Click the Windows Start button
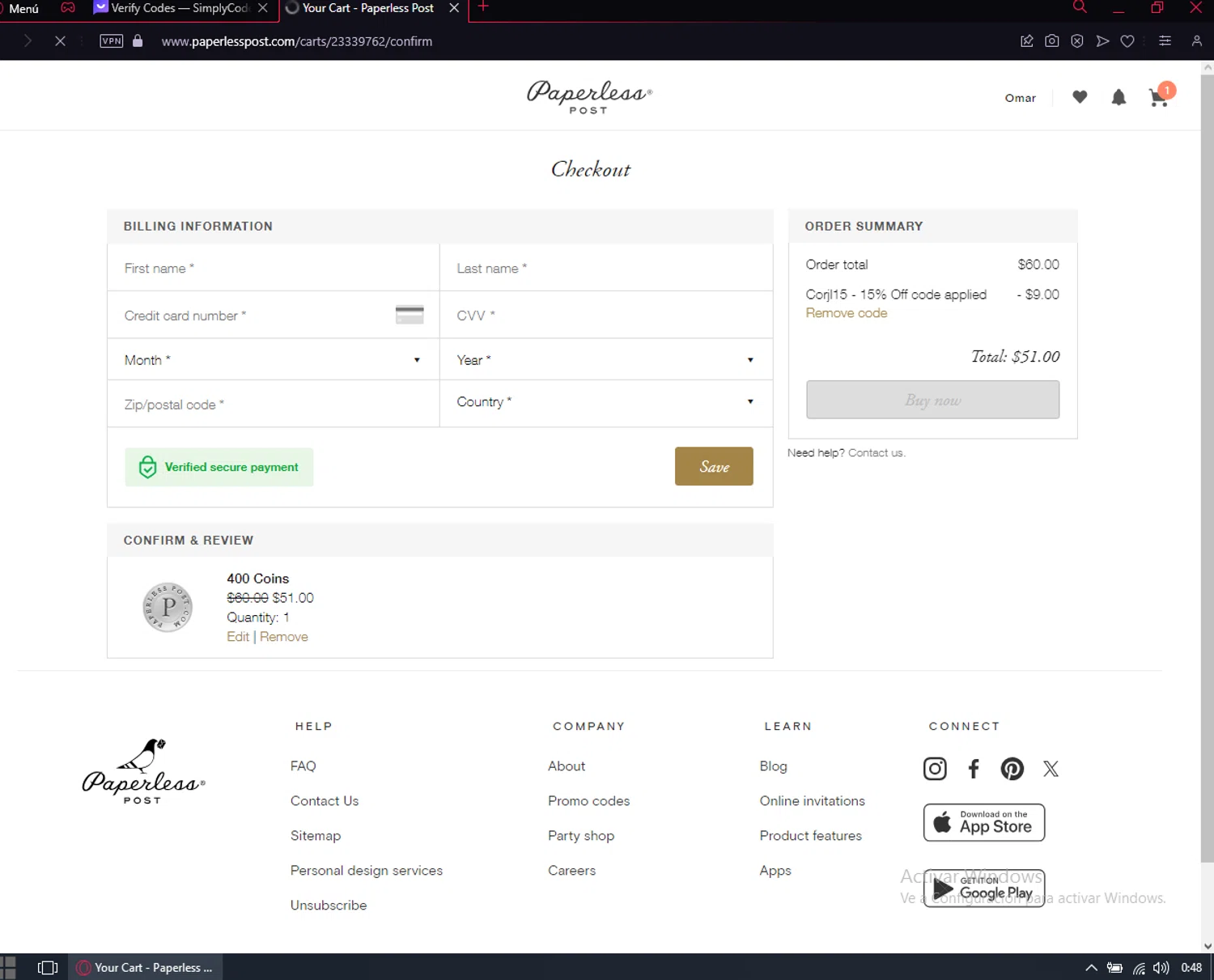The height and width of the screenshot is (980, 1214). pyautogui.click(x=8, y=967)
